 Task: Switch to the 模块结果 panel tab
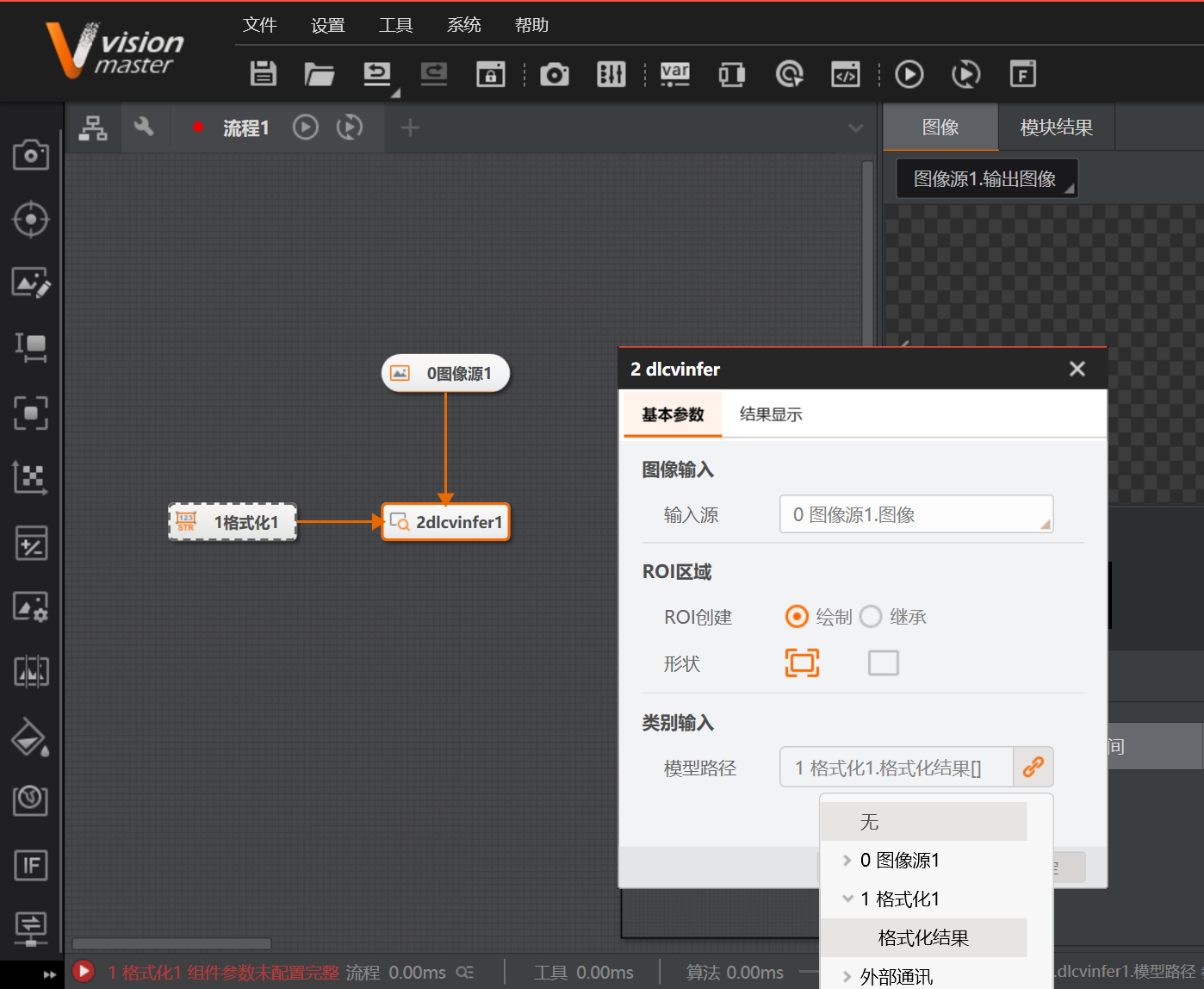[1056, 128]
